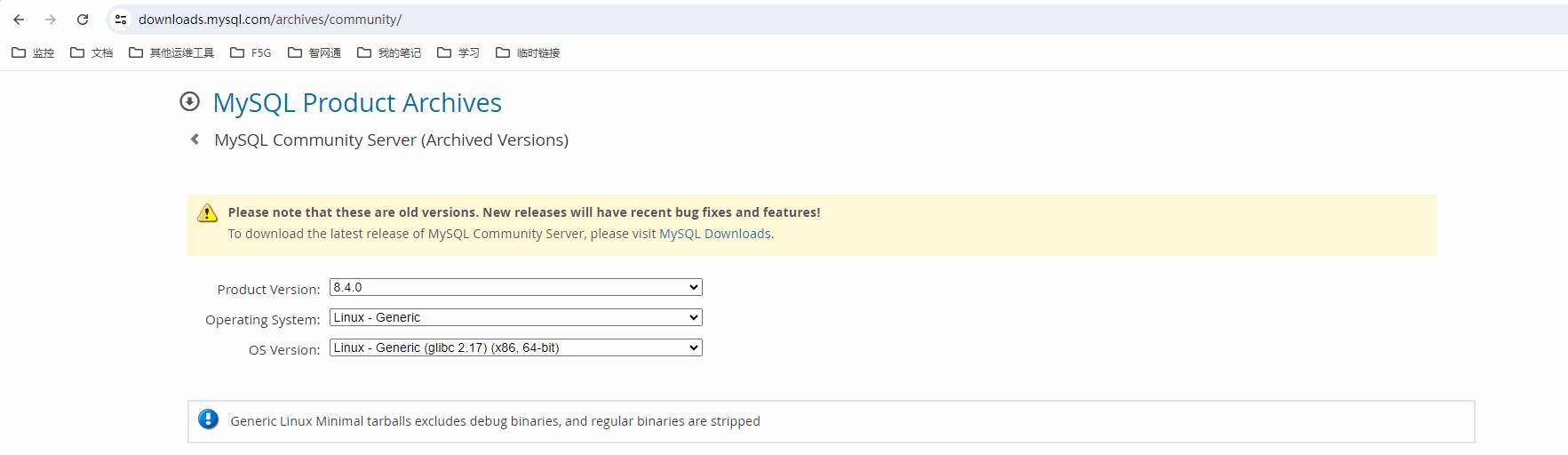Click the blue exclamation info icon

(x=209, y=419)
